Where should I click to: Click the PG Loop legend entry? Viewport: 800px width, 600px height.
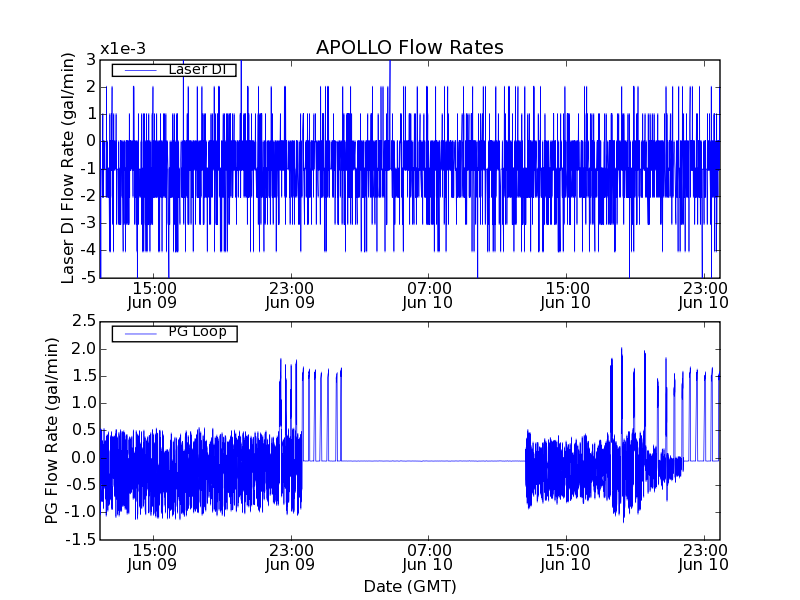click(174, 333)
